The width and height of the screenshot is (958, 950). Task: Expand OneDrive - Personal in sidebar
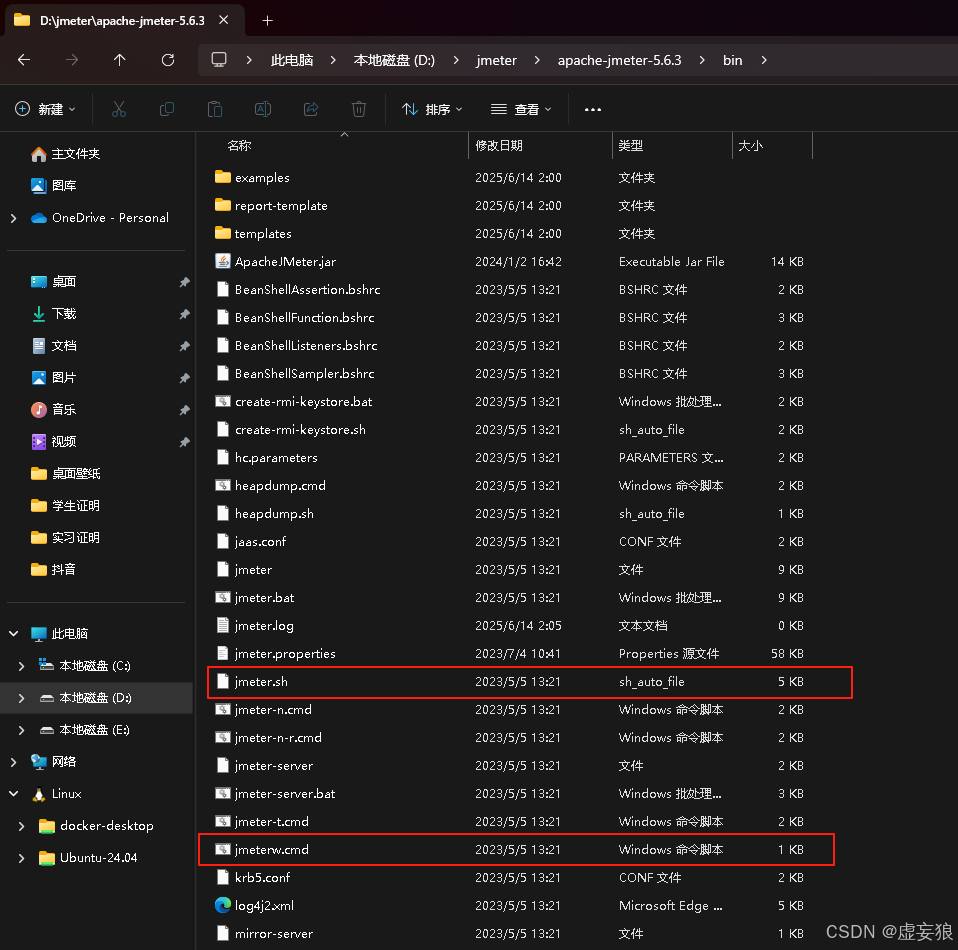point(13,217)
